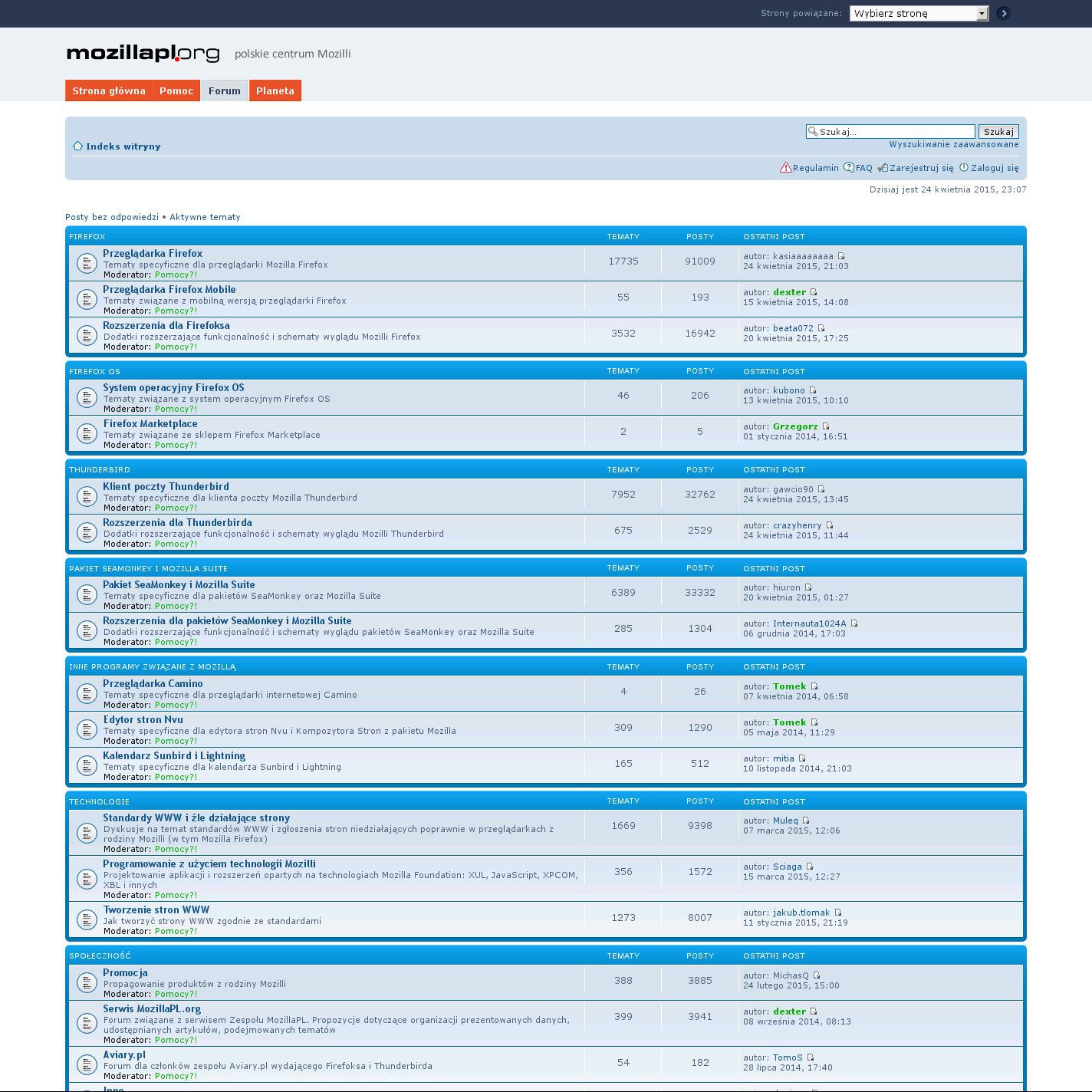
Task: Open the Pomocy?! moderator link under Promocja
Action: 176,994
